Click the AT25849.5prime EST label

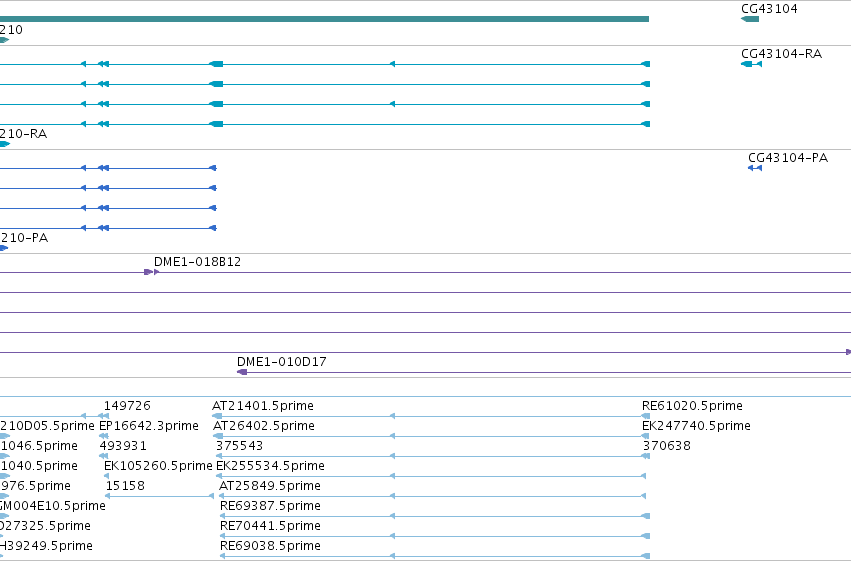coord(270,486)
